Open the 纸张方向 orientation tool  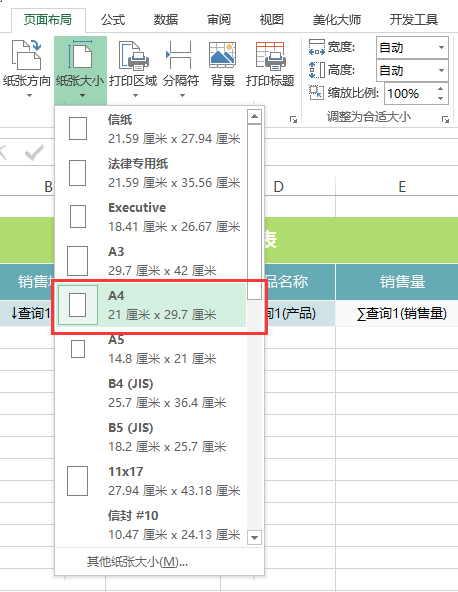click(x=26, y=68)
